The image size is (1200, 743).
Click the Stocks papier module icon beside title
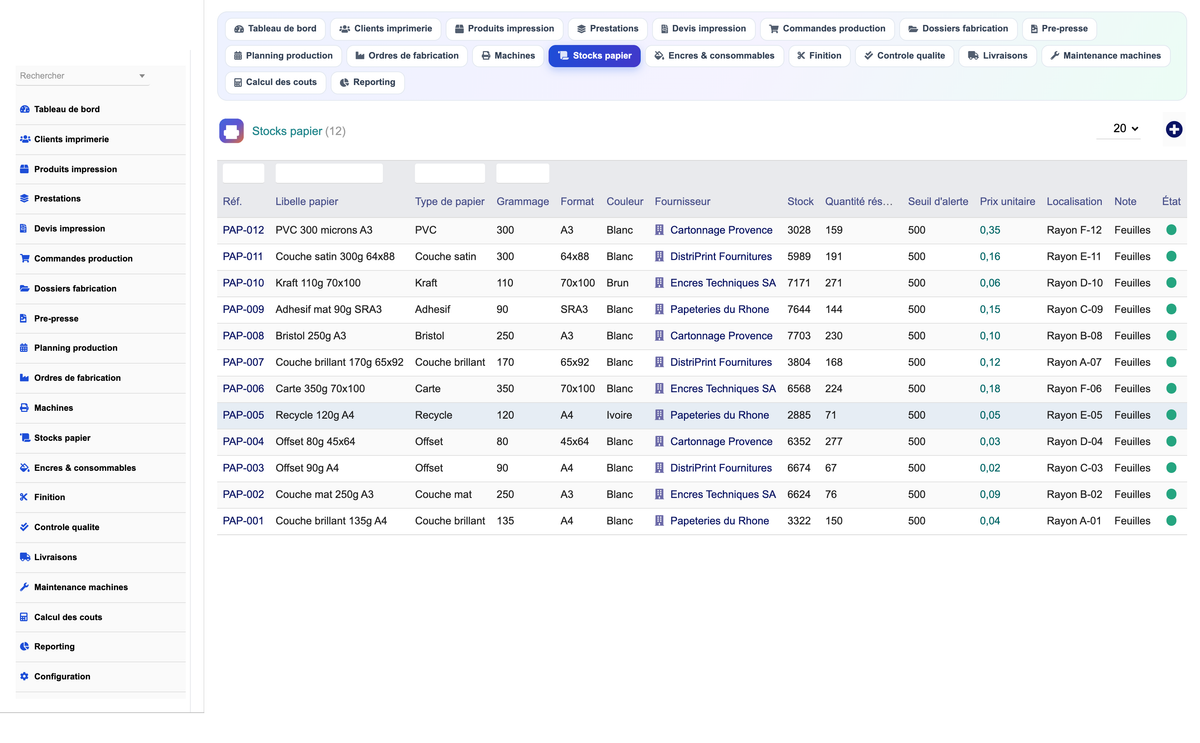point(231,131)
